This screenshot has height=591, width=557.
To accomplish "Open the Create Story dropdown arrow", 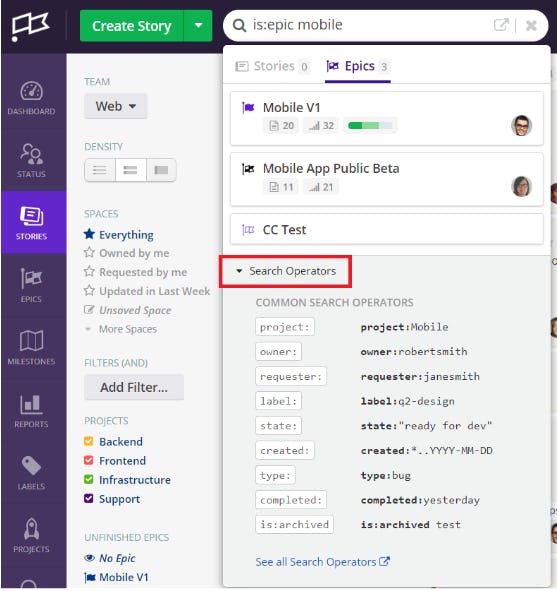I will [x=198, y=26].
